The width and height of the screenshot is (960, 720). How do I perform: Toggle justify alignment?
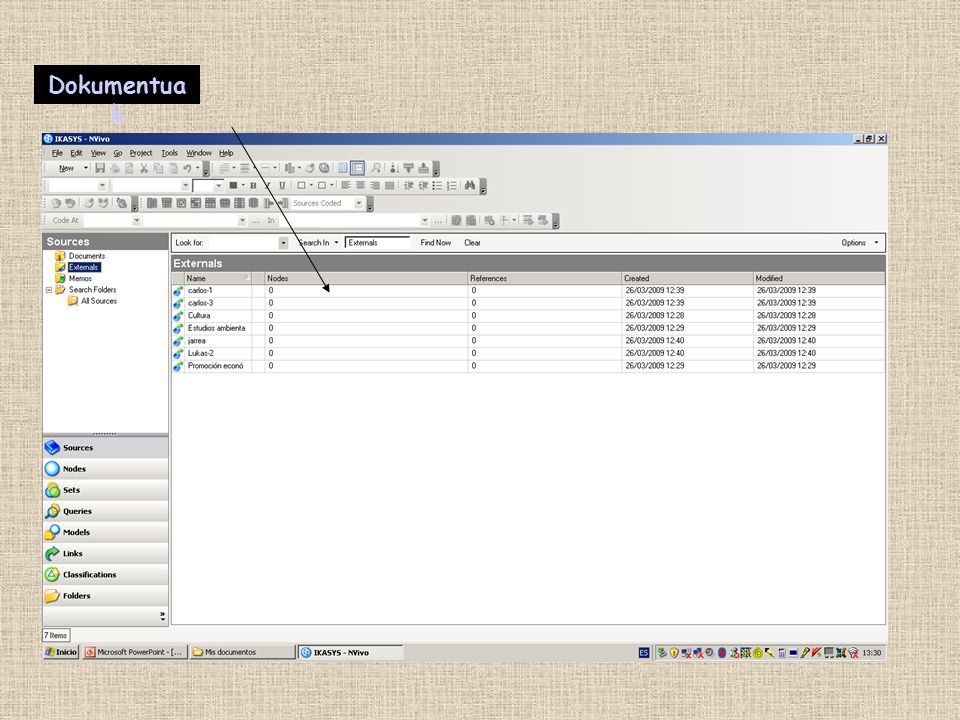coord(389,186)
